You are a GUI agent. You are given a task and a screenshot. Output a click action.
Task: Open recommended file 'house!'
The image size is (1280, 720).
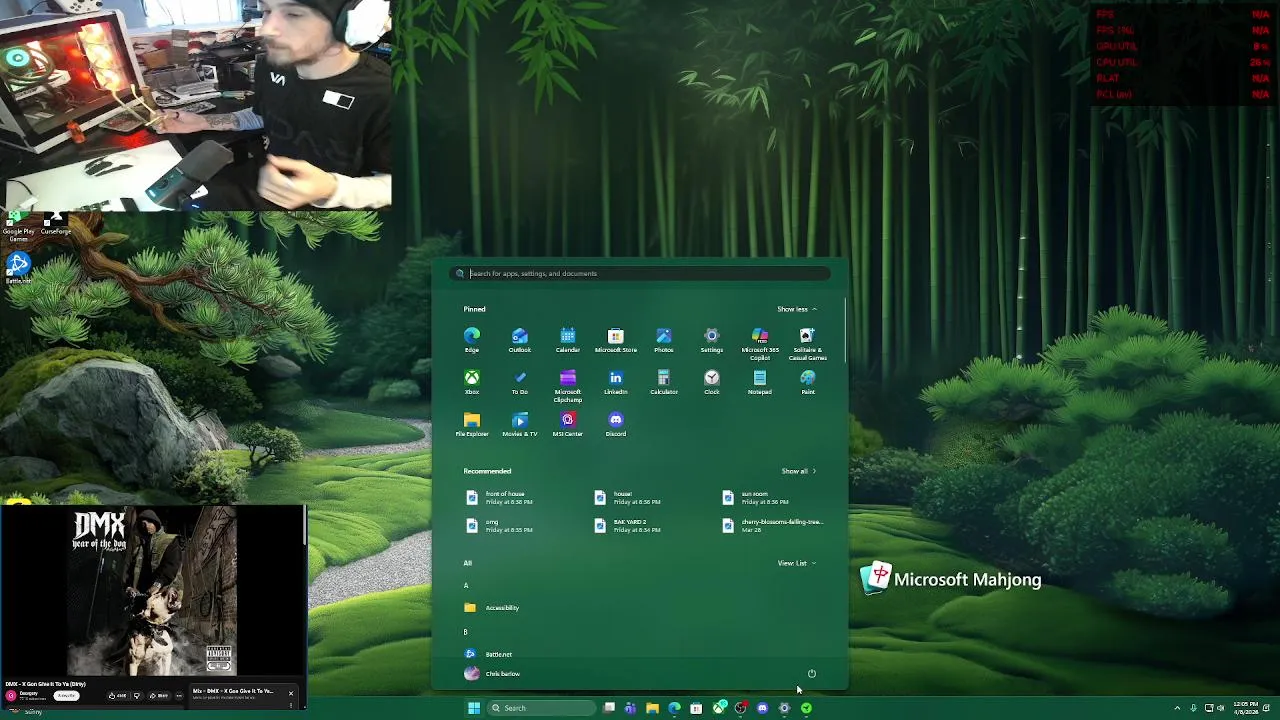[628, 497]
